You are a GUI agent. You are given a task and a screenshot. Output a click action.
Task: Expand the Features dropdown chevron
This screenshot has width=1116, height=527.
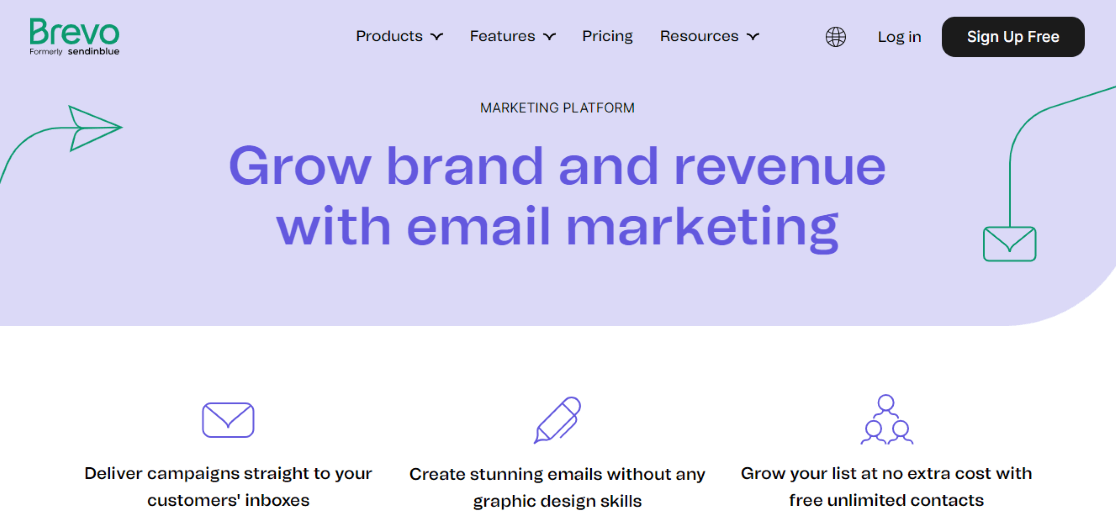point(550,37)
